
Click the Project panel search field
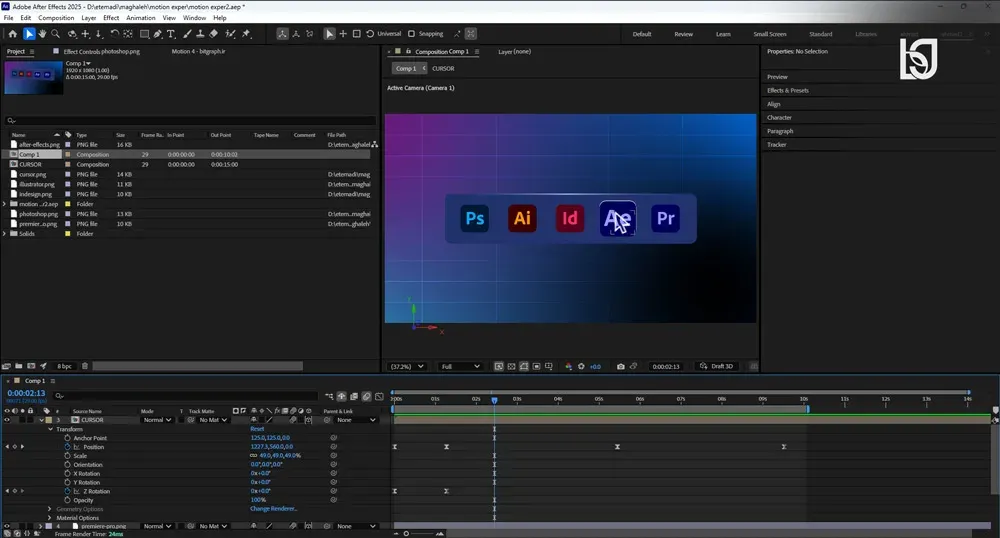(190, 120)
